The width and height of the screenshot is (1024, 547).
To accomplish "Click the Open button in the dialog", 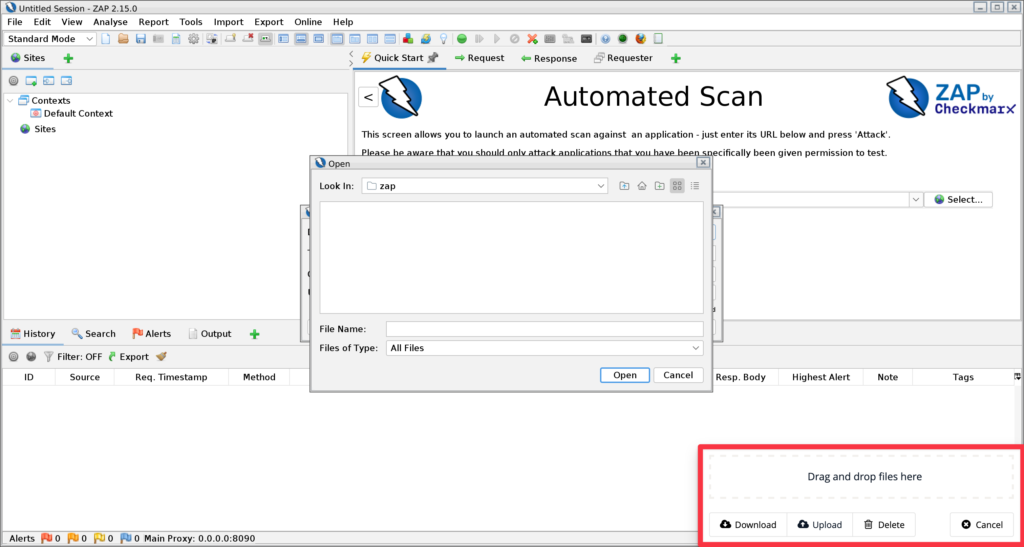I will click(x=624, y=375).
